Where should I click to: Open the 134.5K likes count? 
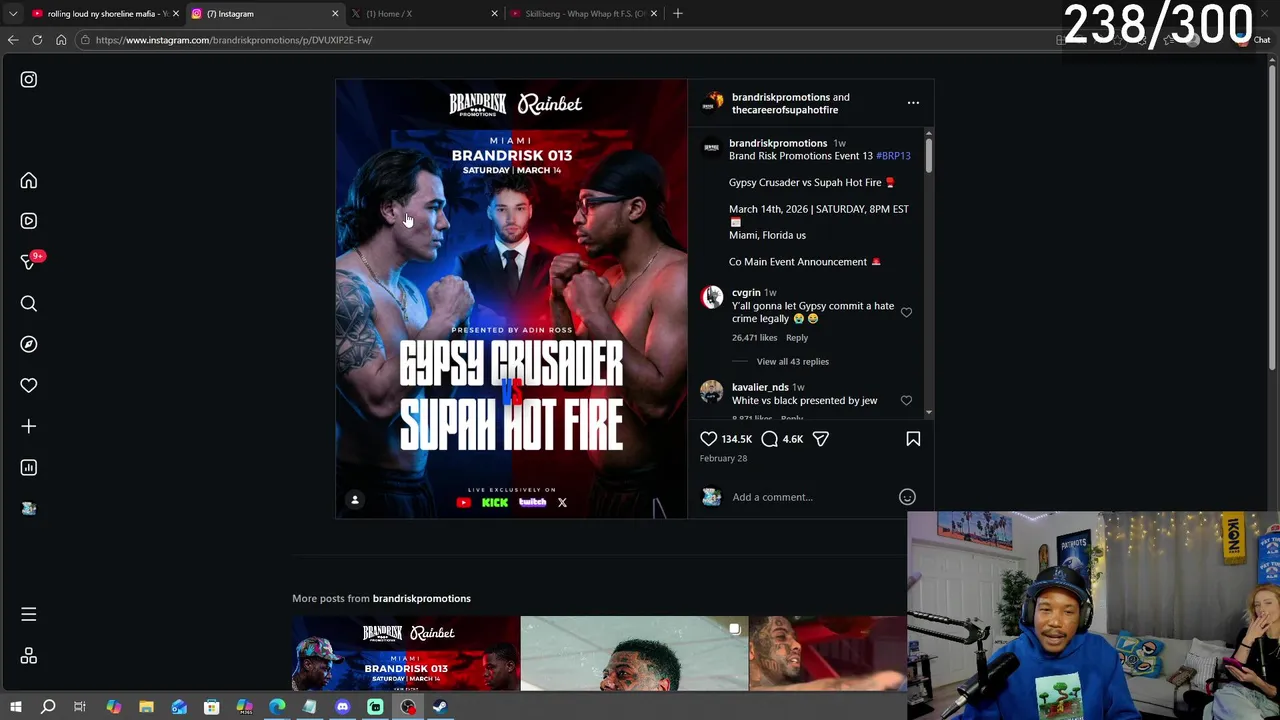pyautogui.click(x=737, y=439)
